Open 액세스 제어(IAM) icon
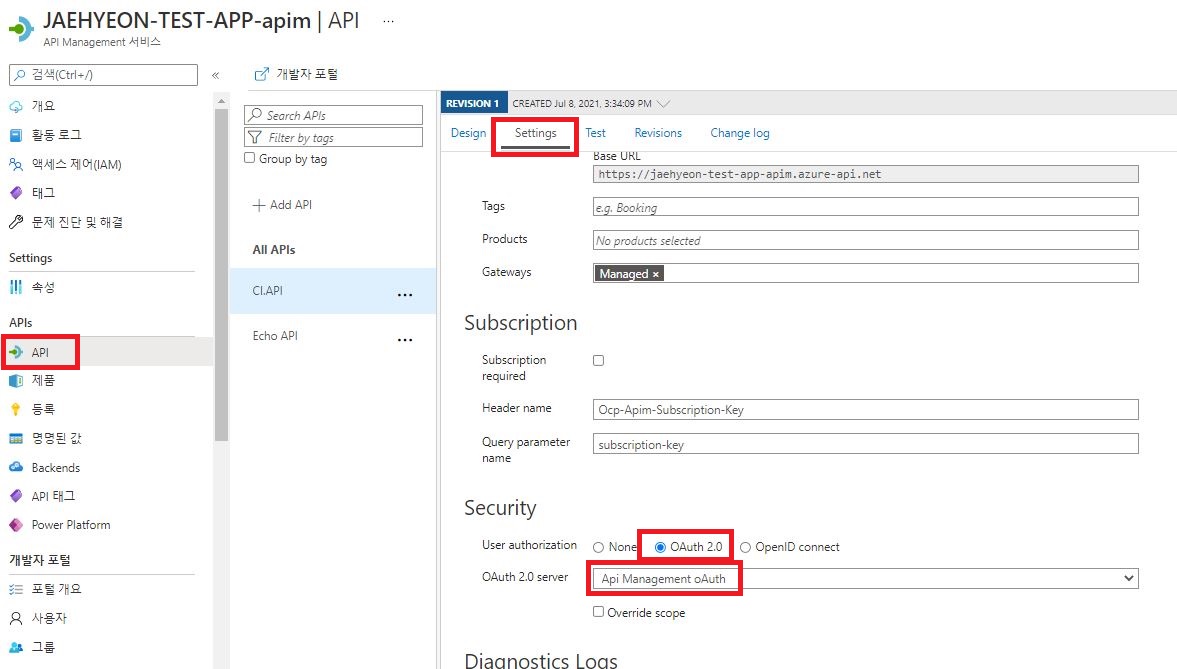The width and height of the screenshot is (1177, 669). 16,164
